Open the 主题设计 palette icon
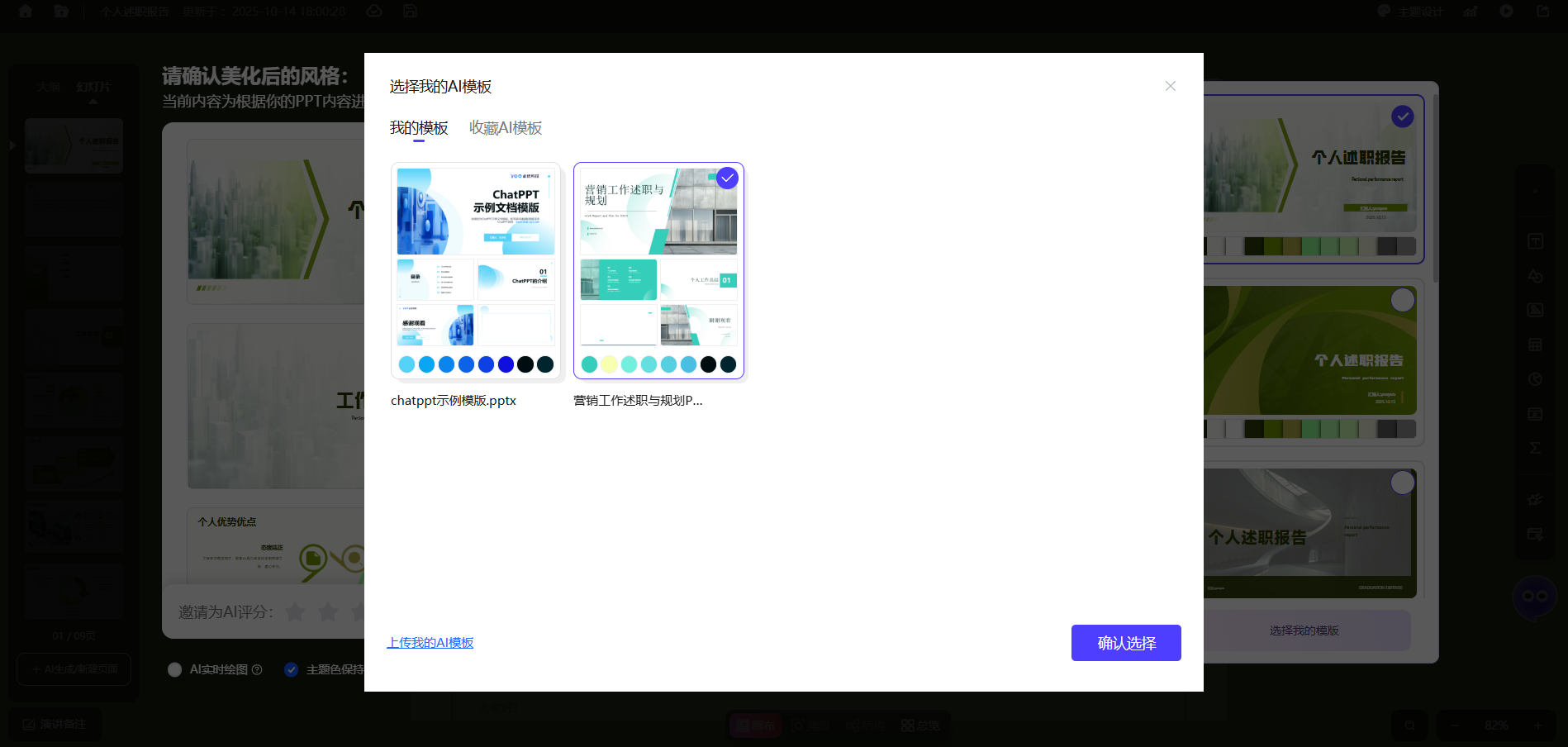This screenshot has height=747, width=1568. pyautogui.click(x=1385, y=12)
